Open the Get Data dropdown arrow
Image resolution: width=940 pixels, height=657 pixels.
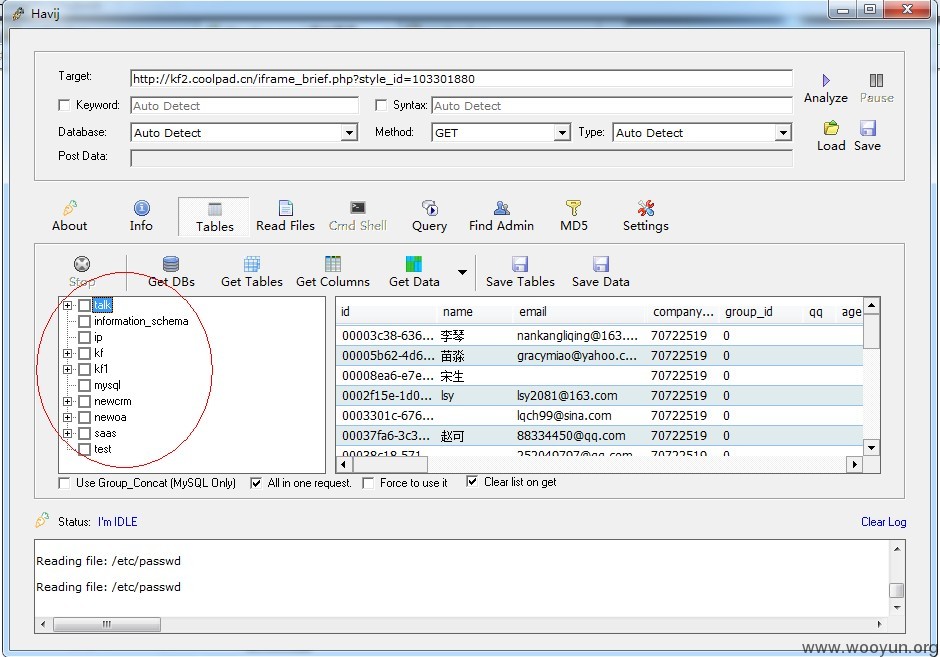pos(462,272)
